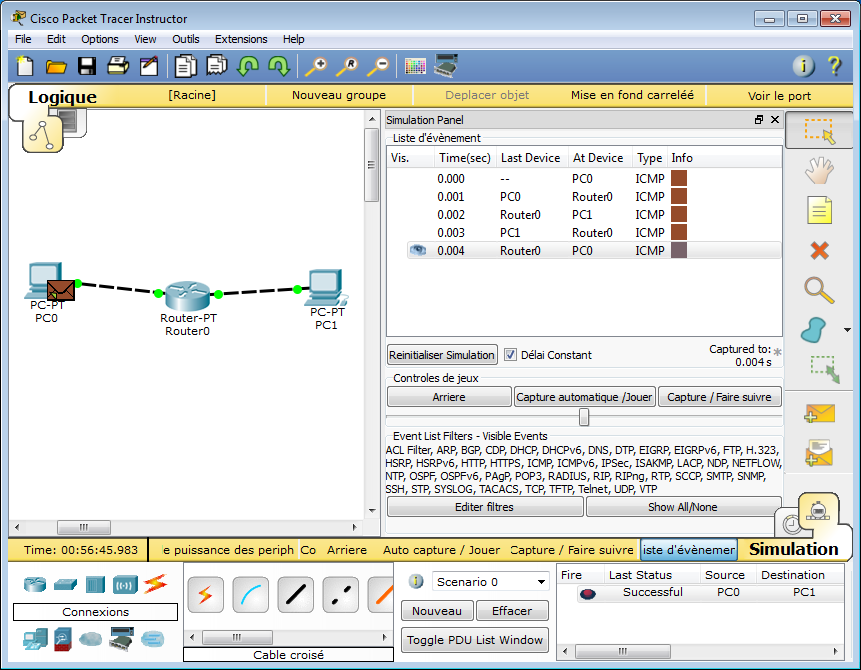The image size is (861, 670).
Task: Switch to Simulation mode tab
Action: coord(819,512)
